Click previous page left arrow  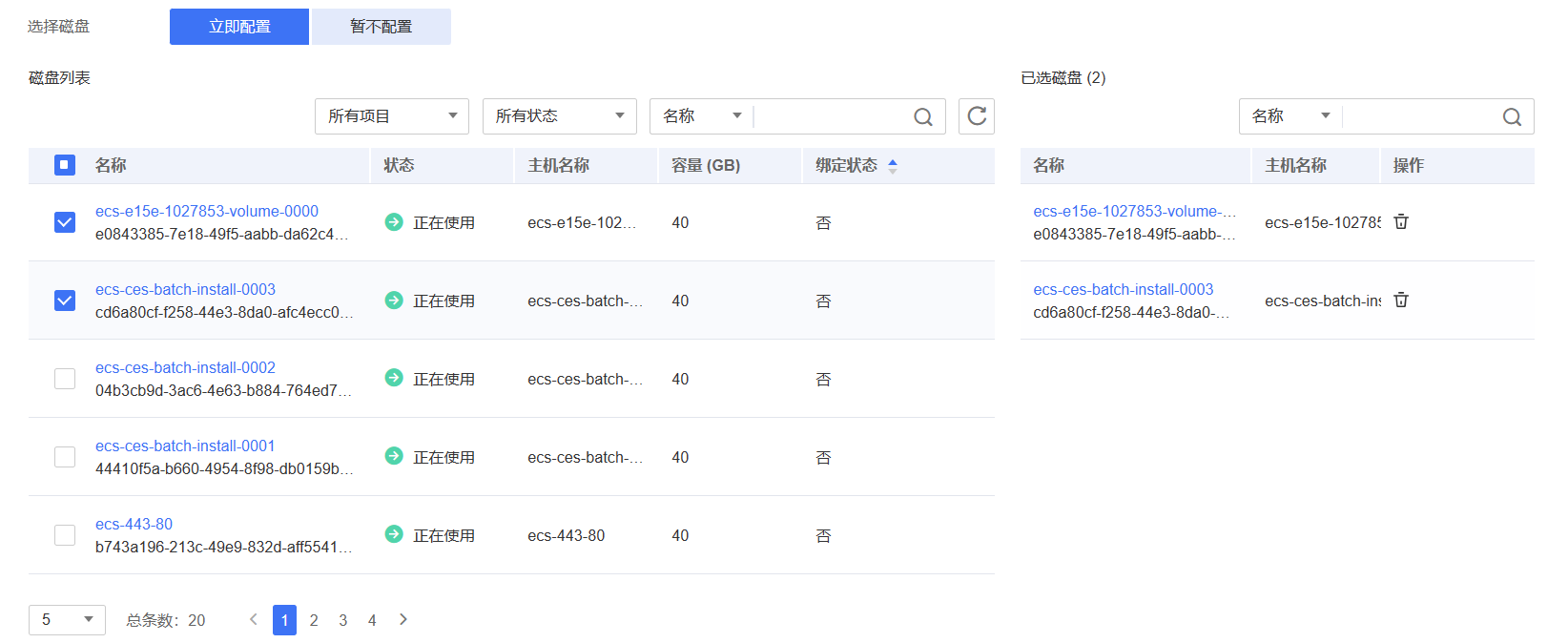[x=254, y=620]
